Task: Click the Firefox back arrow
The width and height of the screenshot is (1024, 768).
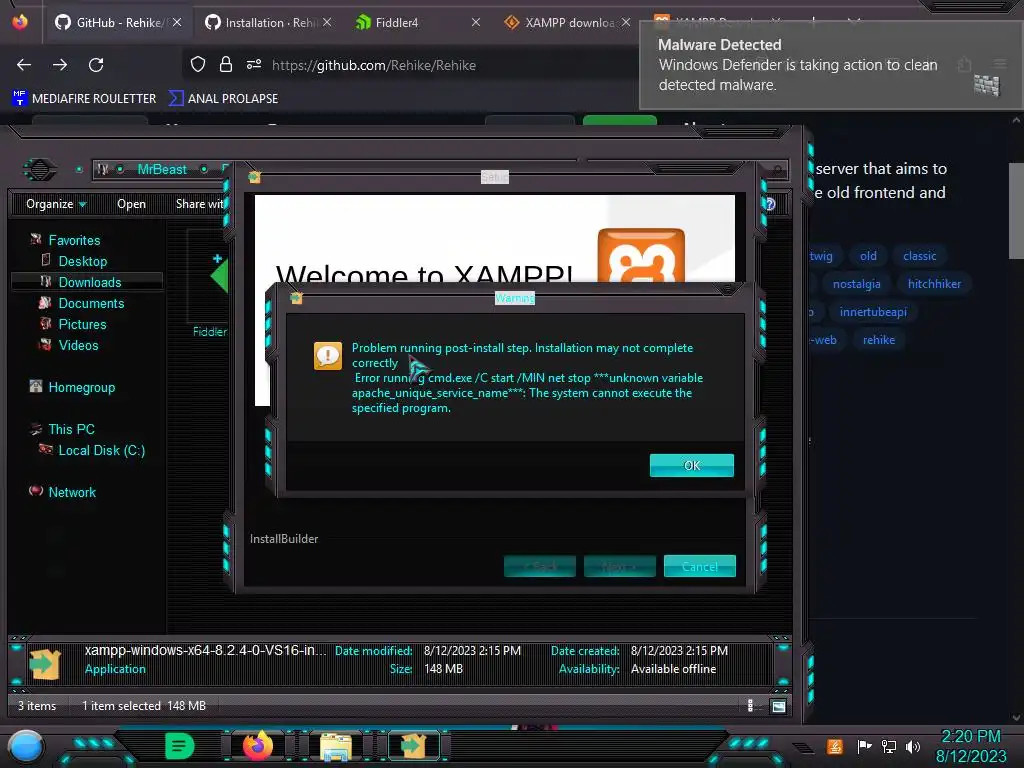Action: pos(24,65)
